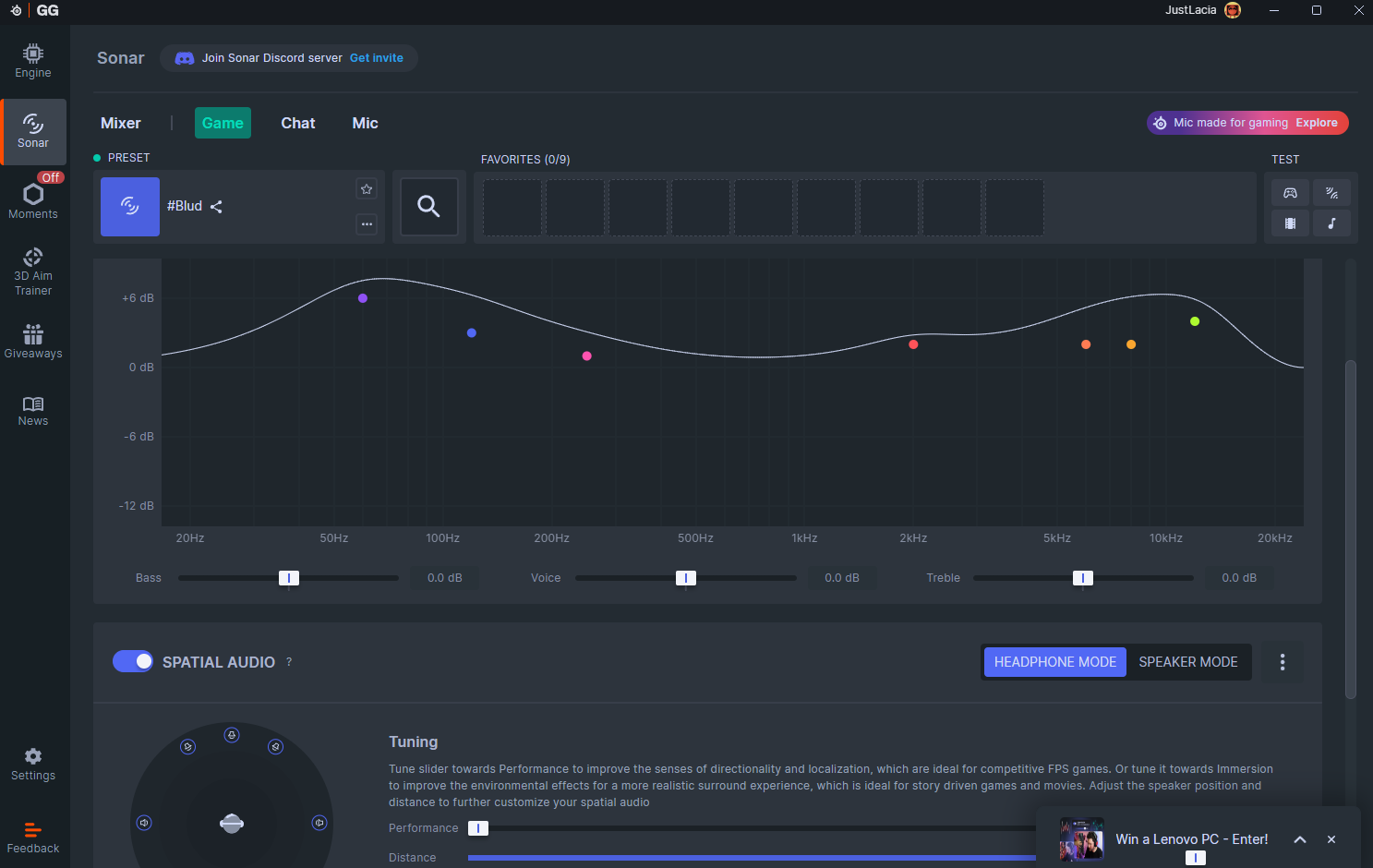1373x868 pixels.
Task: Select the purple EQ band point
Action: [363, 298]
